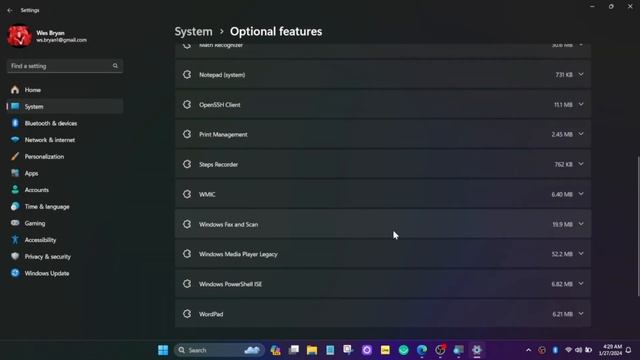Viewport: 640px width, 360px height.
Task: Click the yellow app taskbar icon
Action: point(385,350)
